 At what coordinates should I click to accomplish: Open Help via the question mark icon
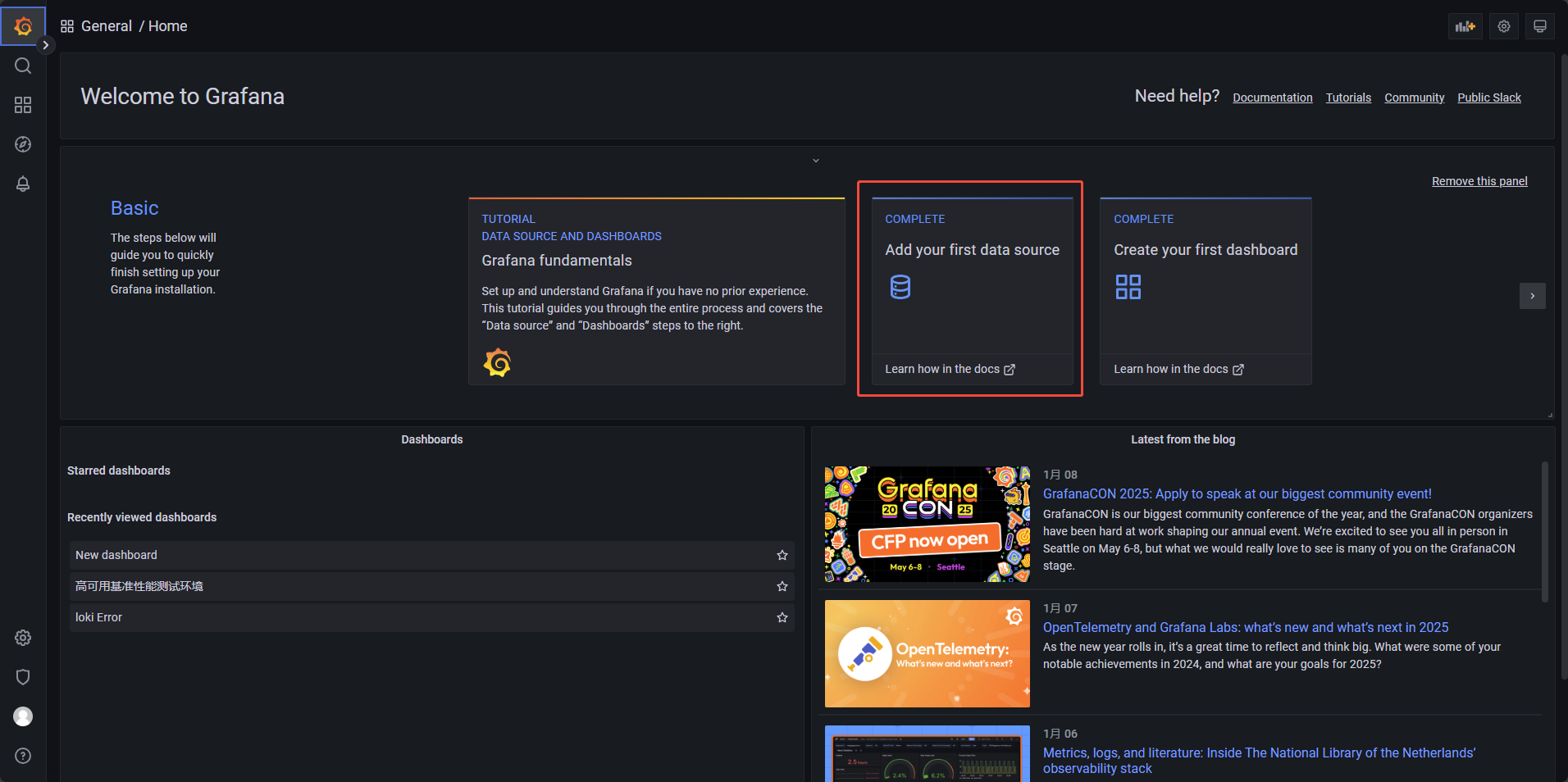[22, 756]
